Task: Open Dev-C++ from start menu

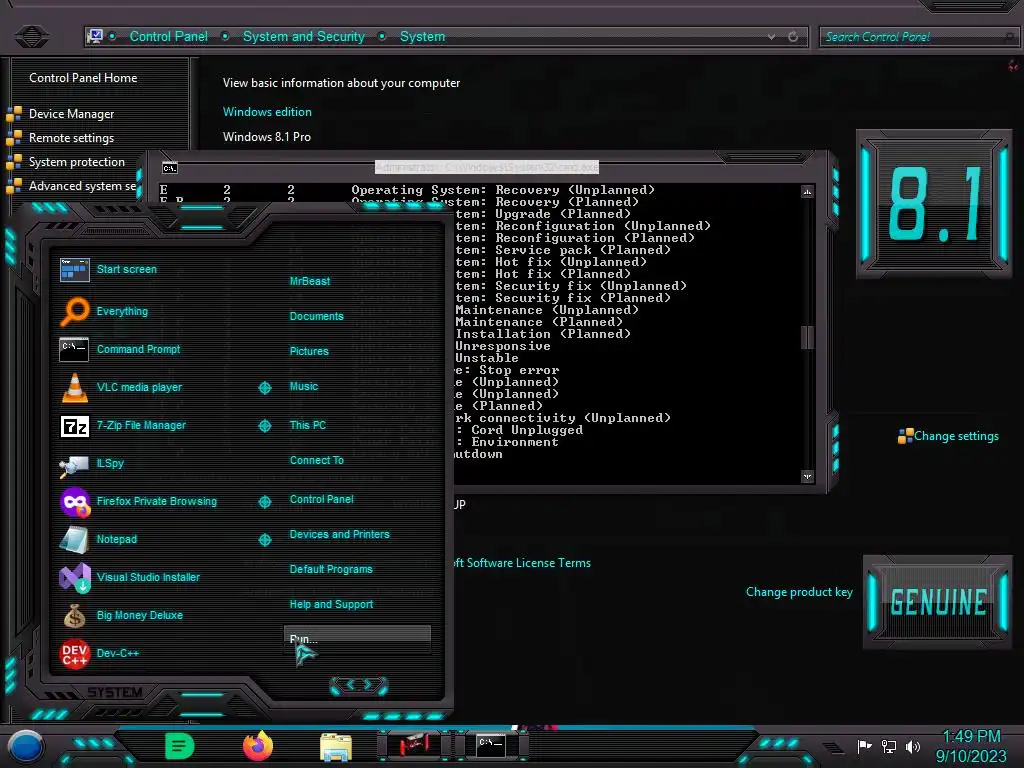Action: pos(99,653)
